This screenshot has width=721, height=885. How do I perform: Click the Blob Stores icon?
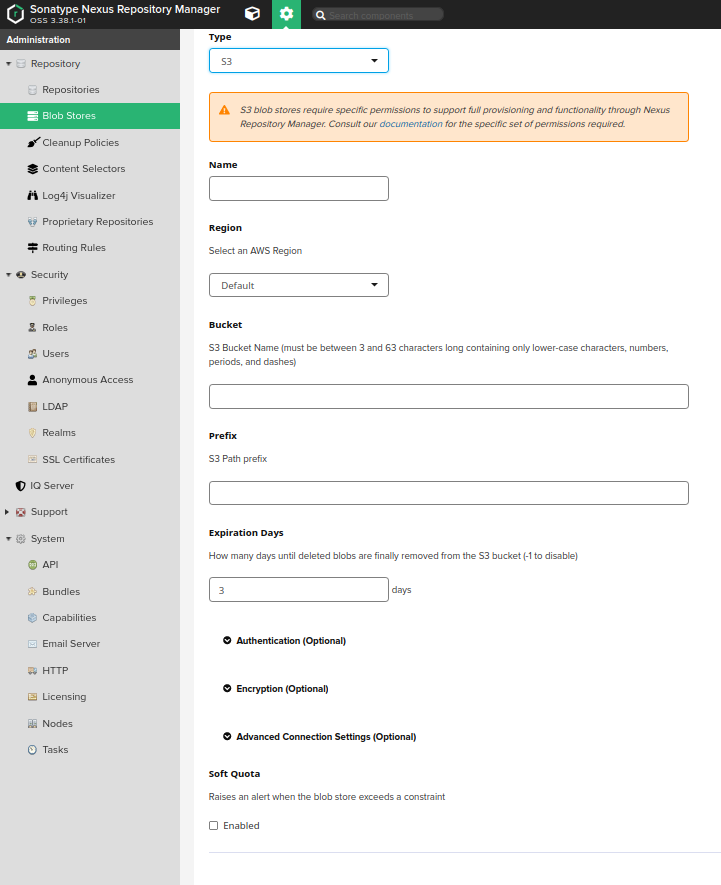pos(33,116)
